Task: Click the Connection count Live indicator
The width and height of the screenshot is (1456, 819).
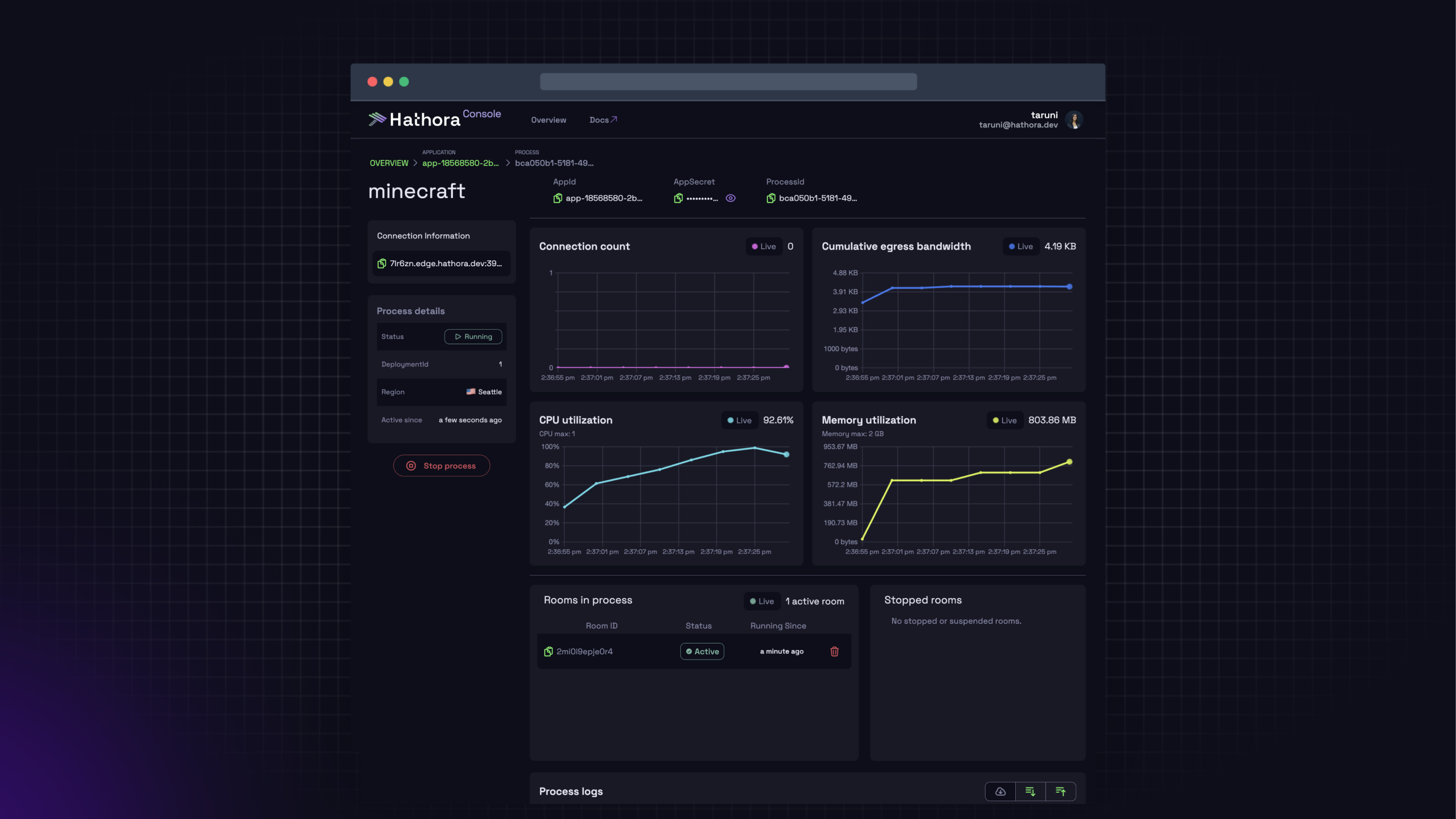Action: click(764, 246)
